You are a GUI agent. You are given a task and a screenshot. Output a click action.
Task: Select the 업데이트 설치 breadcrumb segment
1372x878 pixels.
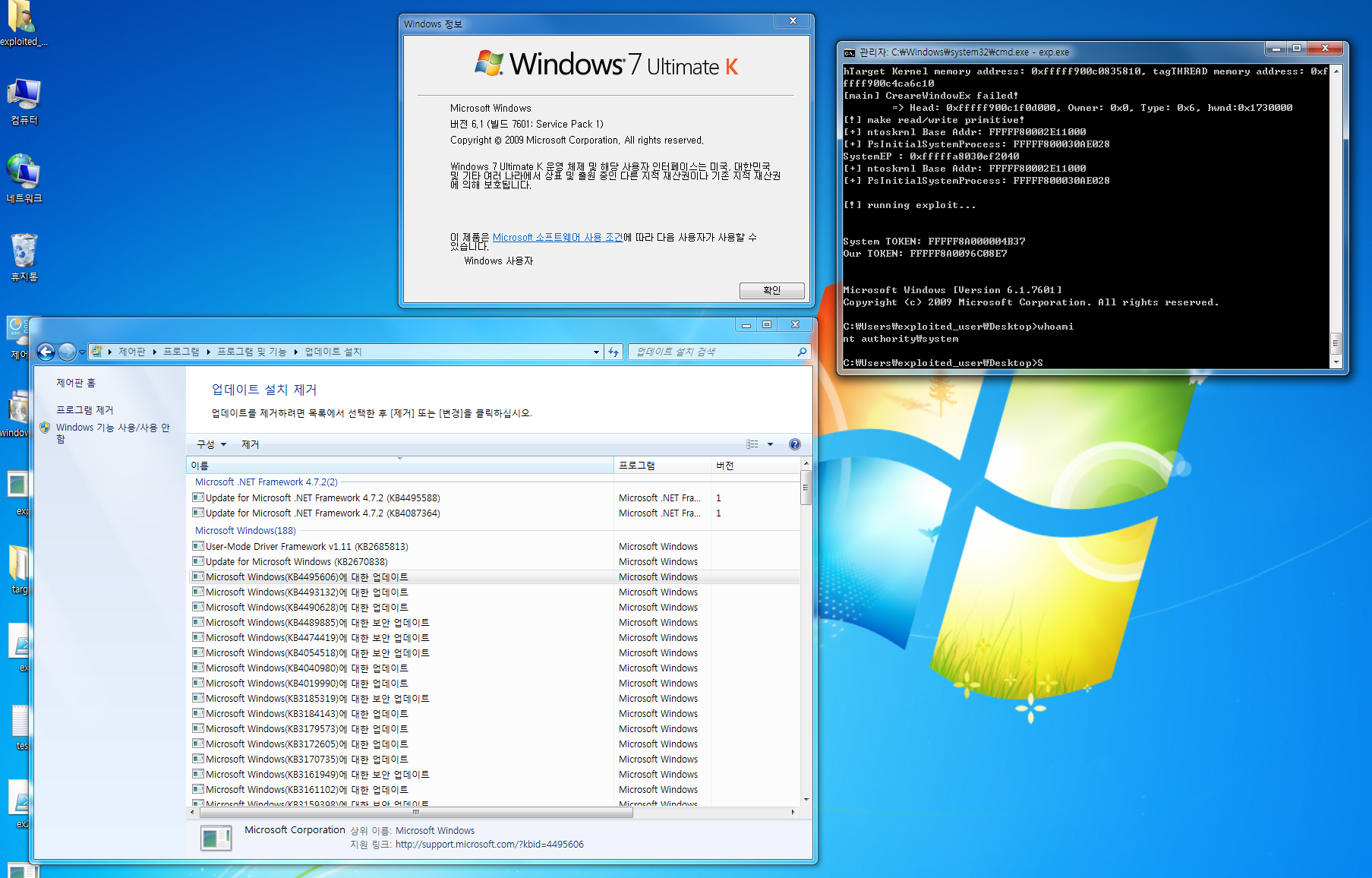pos(333,352)
